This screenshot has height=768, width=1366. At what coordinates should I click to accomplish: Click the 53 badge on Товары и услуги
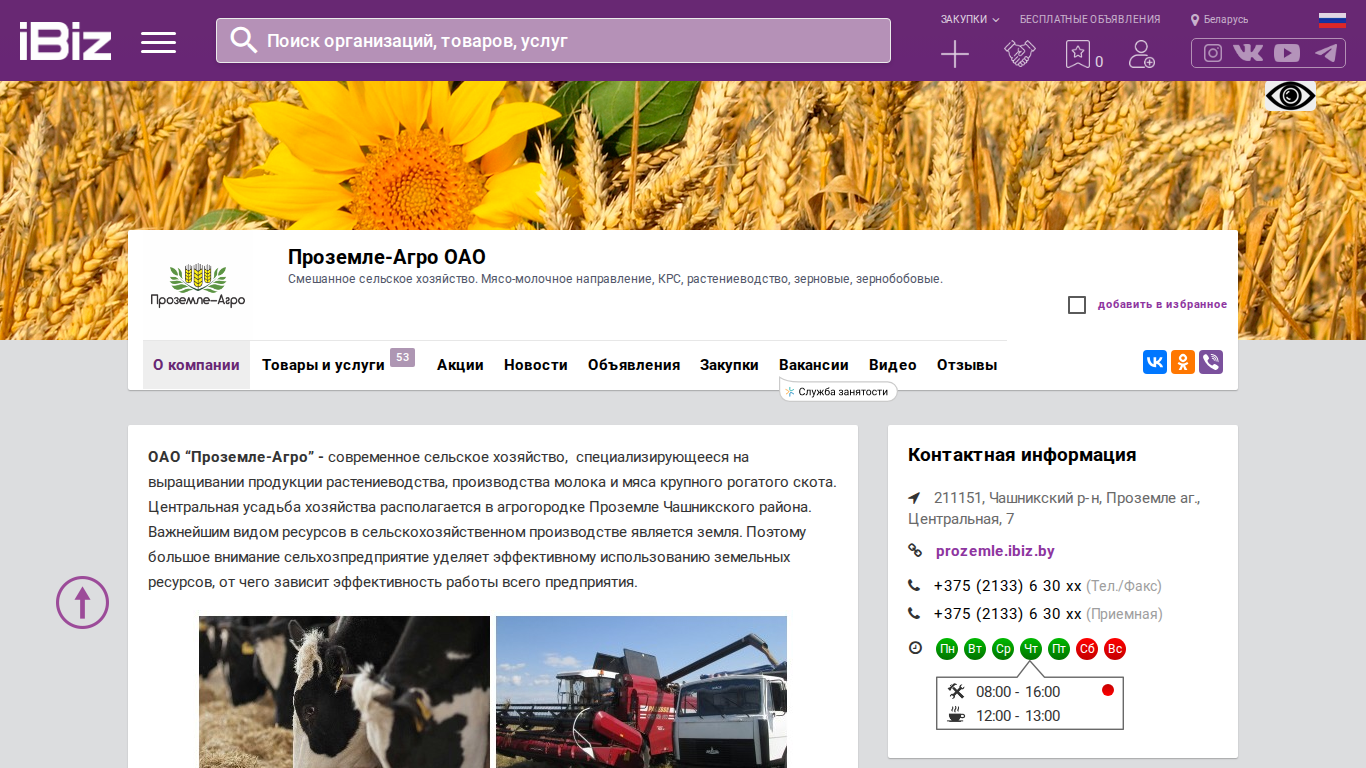[402, 357]
